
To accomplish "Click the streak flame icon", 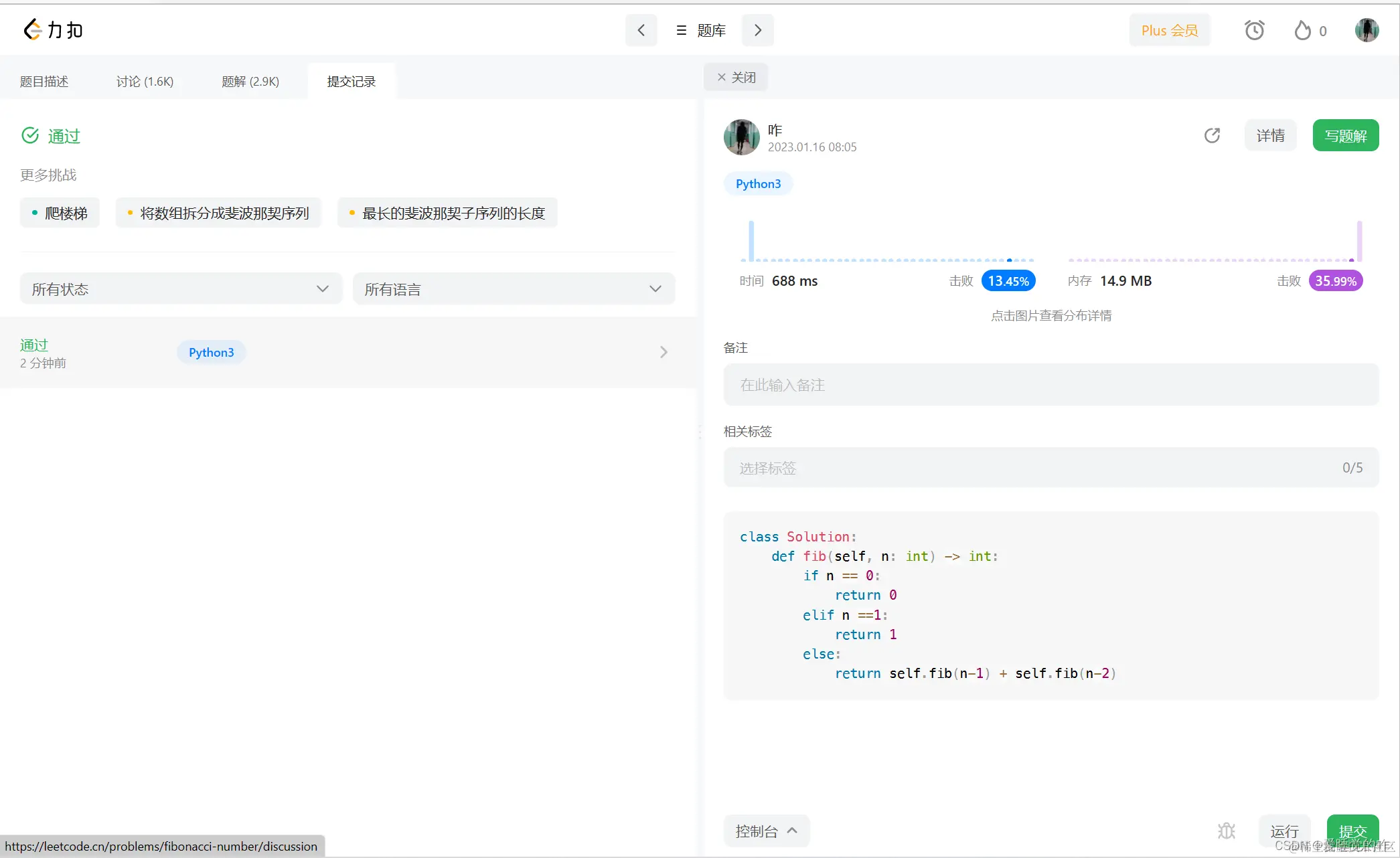I will (x=1302, y=30).
